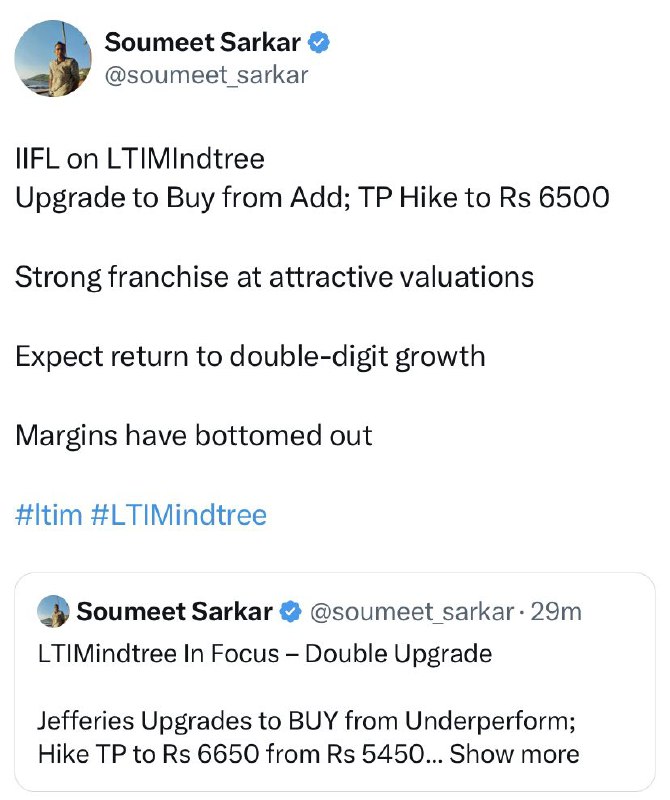This screenshot has width=670, height=800.
Task: Click the verified badge beside the top author name
Action: (x=319, y=42)
